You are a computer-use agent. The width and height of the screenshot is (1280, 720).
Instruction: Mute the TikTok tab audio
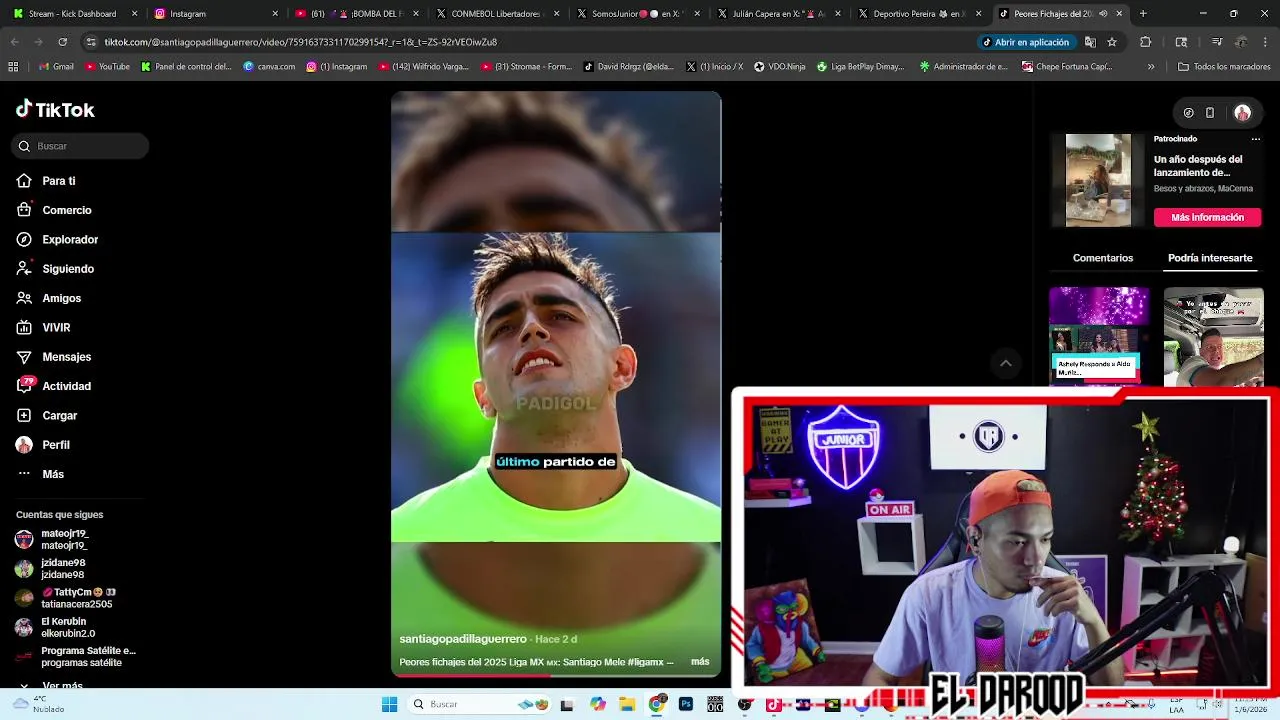1103,14
